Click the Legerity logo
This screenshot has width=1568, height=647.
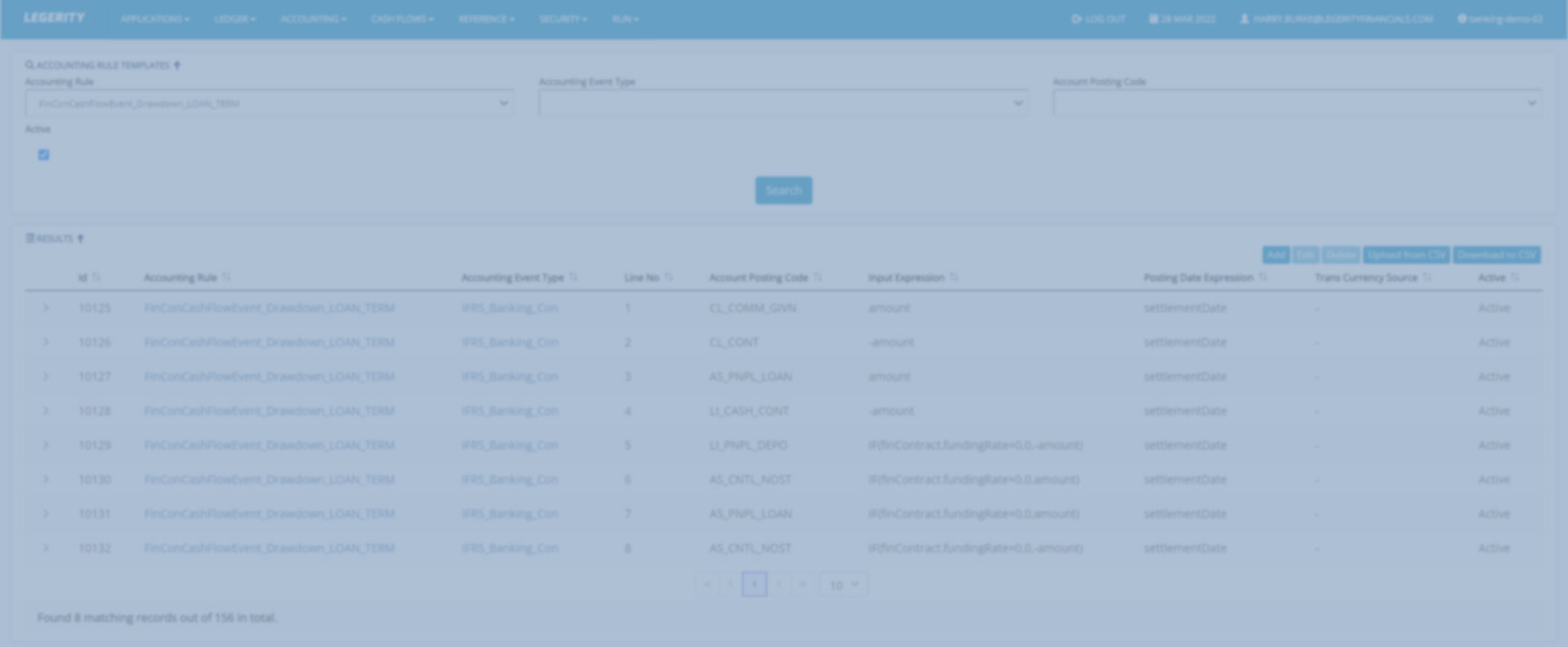tap(54, 18)
